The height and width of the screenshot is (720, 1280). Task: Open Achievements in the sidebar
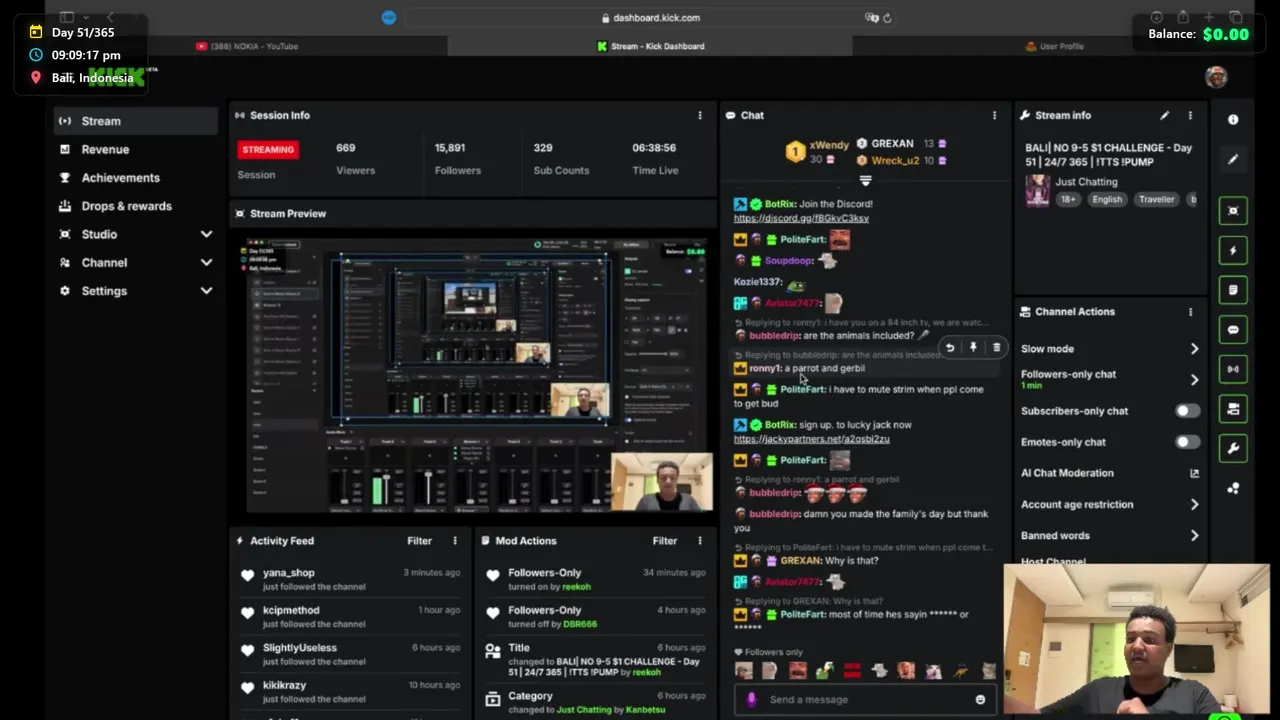coord(120,178)
